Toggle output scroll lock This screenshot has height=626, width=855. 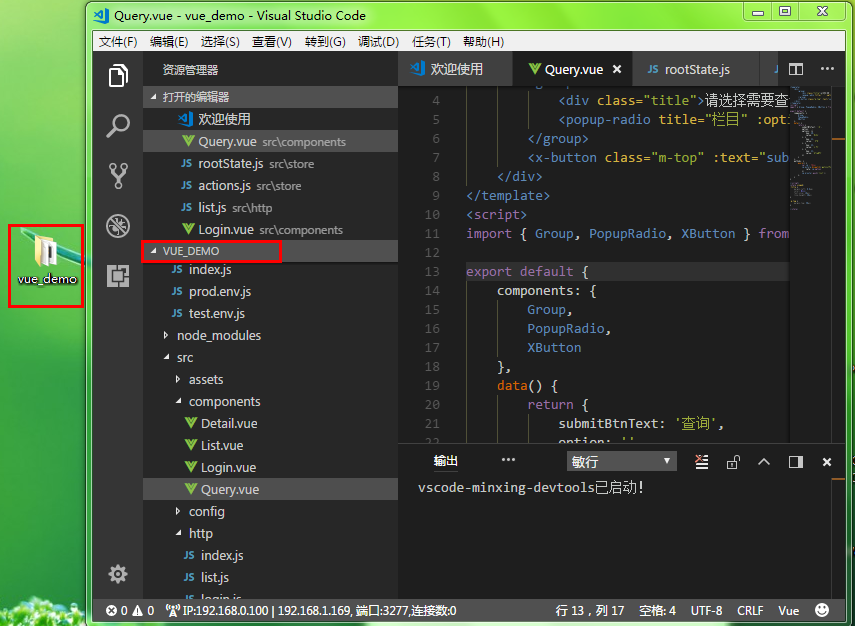click(733, 462)
